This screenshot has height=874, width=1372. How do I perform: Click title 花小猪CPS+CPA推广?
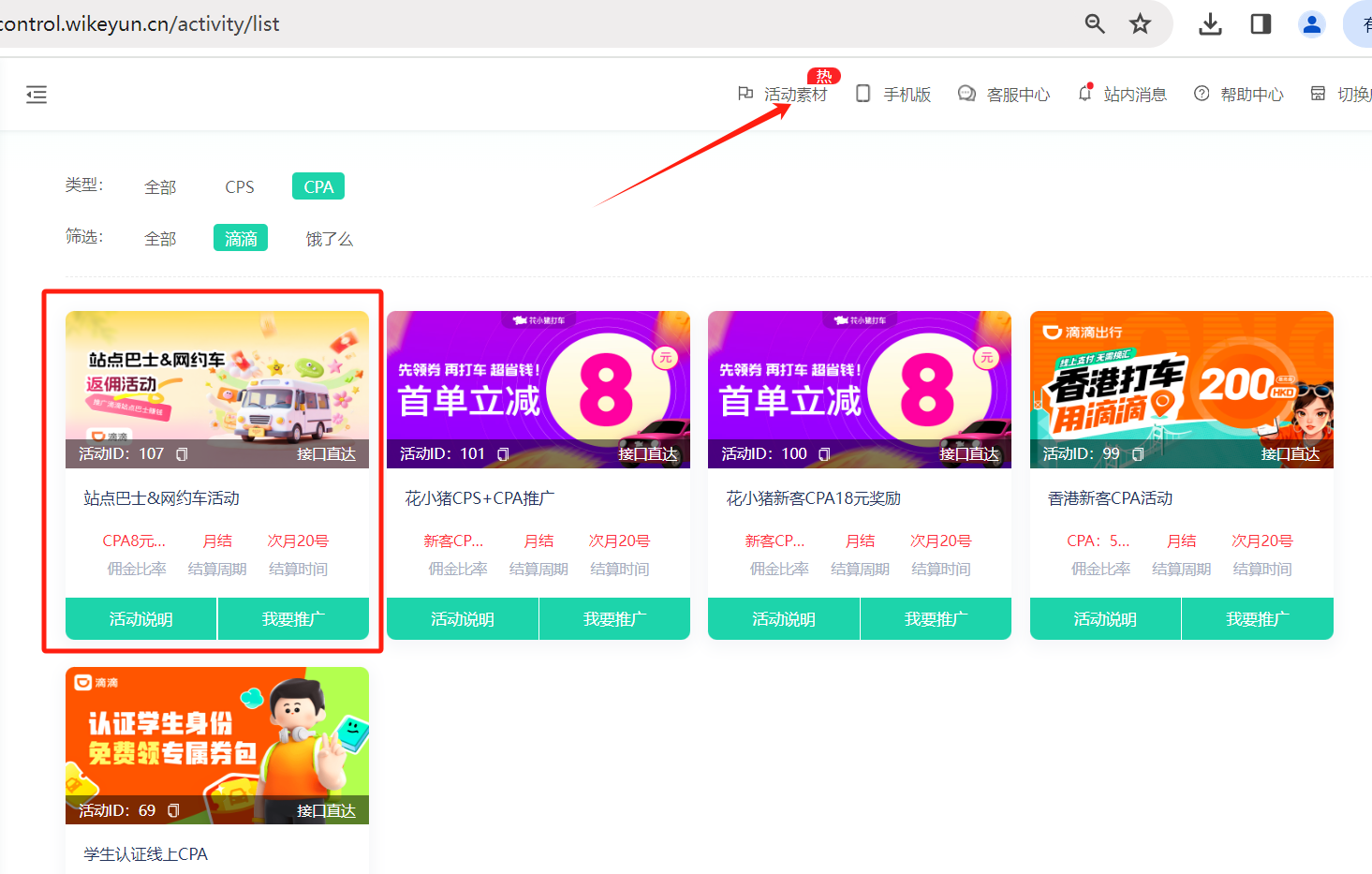click(x=479, y=498)
